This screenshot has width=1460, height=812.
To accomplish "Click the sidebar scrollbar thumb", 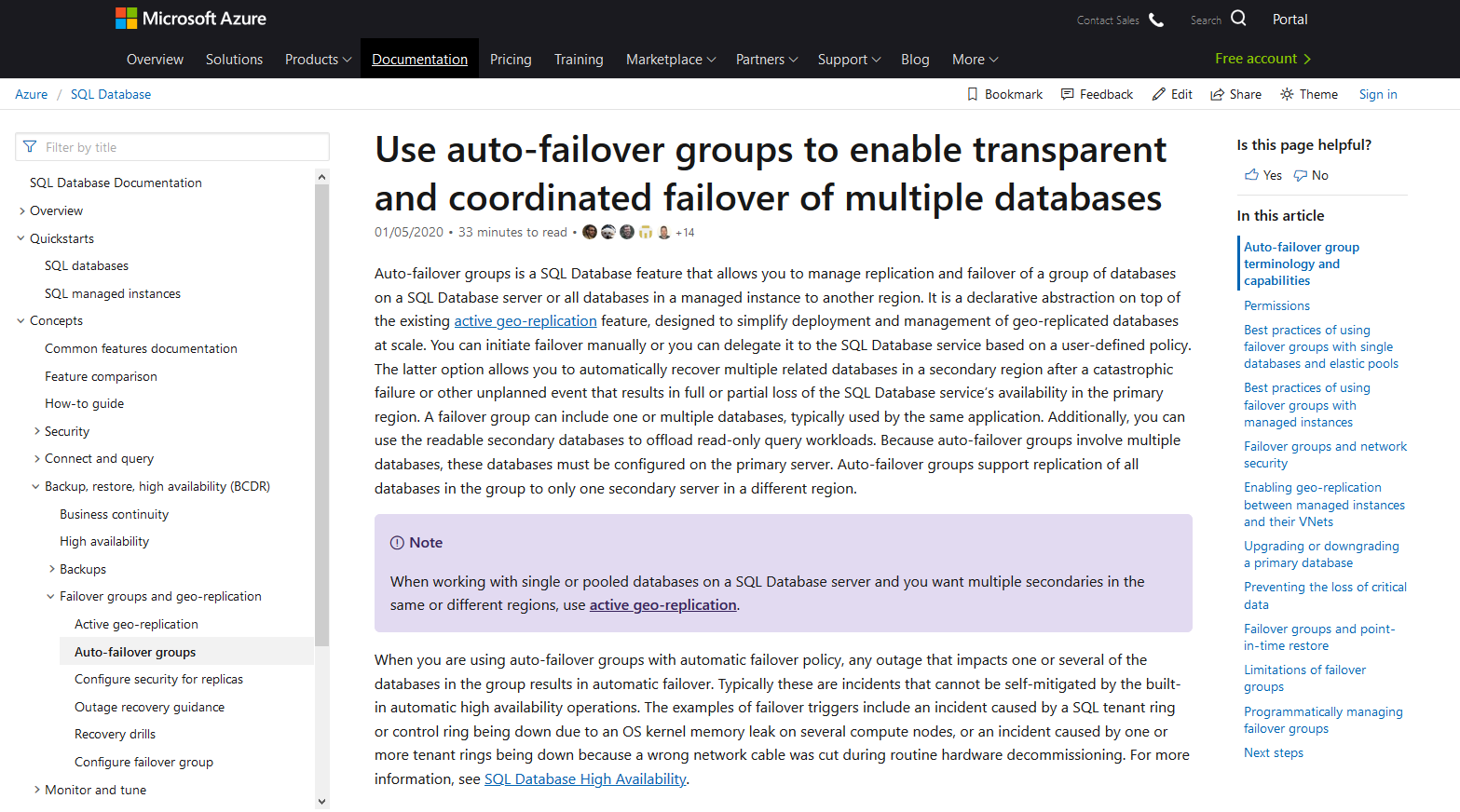I will pyautogui.click(x=322, y=414).
